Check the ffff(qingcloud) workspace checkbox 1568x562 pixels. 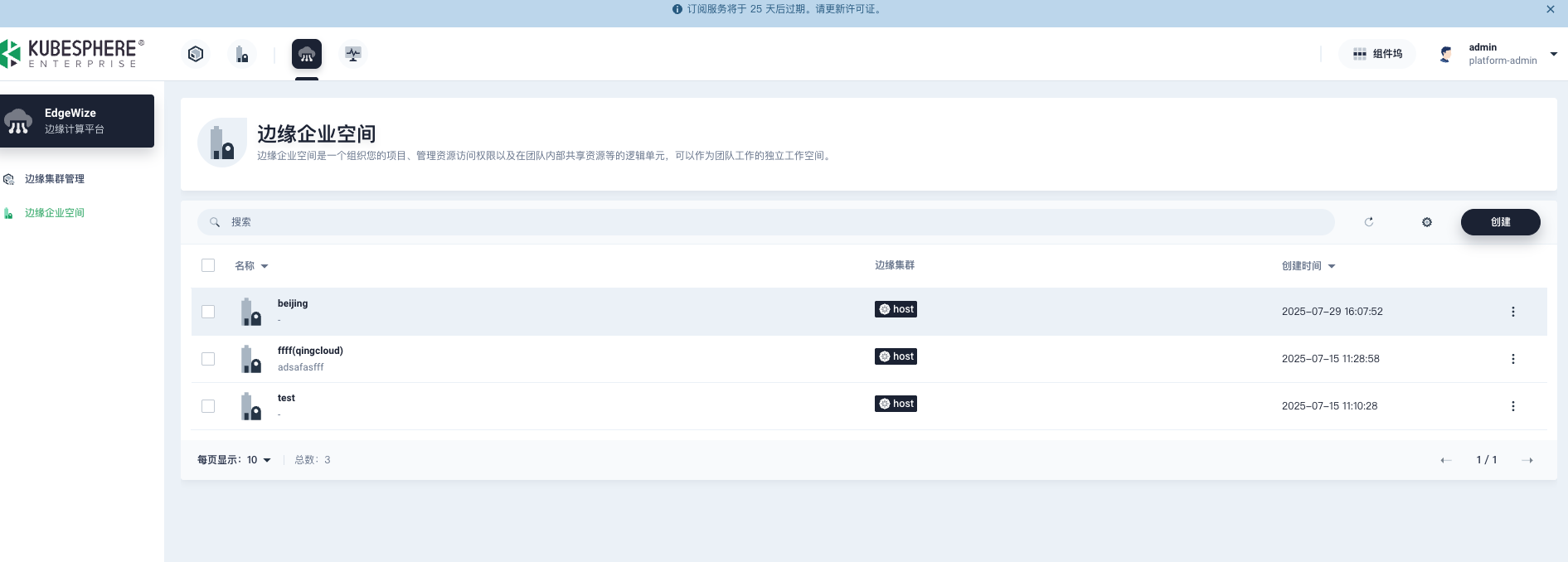[x=208, y=359]
